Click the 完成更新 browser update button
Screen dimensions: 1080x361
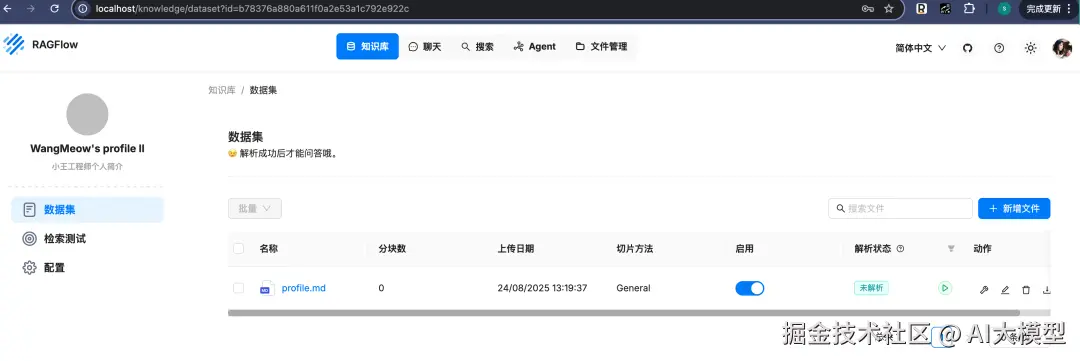click(x=1048, y=9)
